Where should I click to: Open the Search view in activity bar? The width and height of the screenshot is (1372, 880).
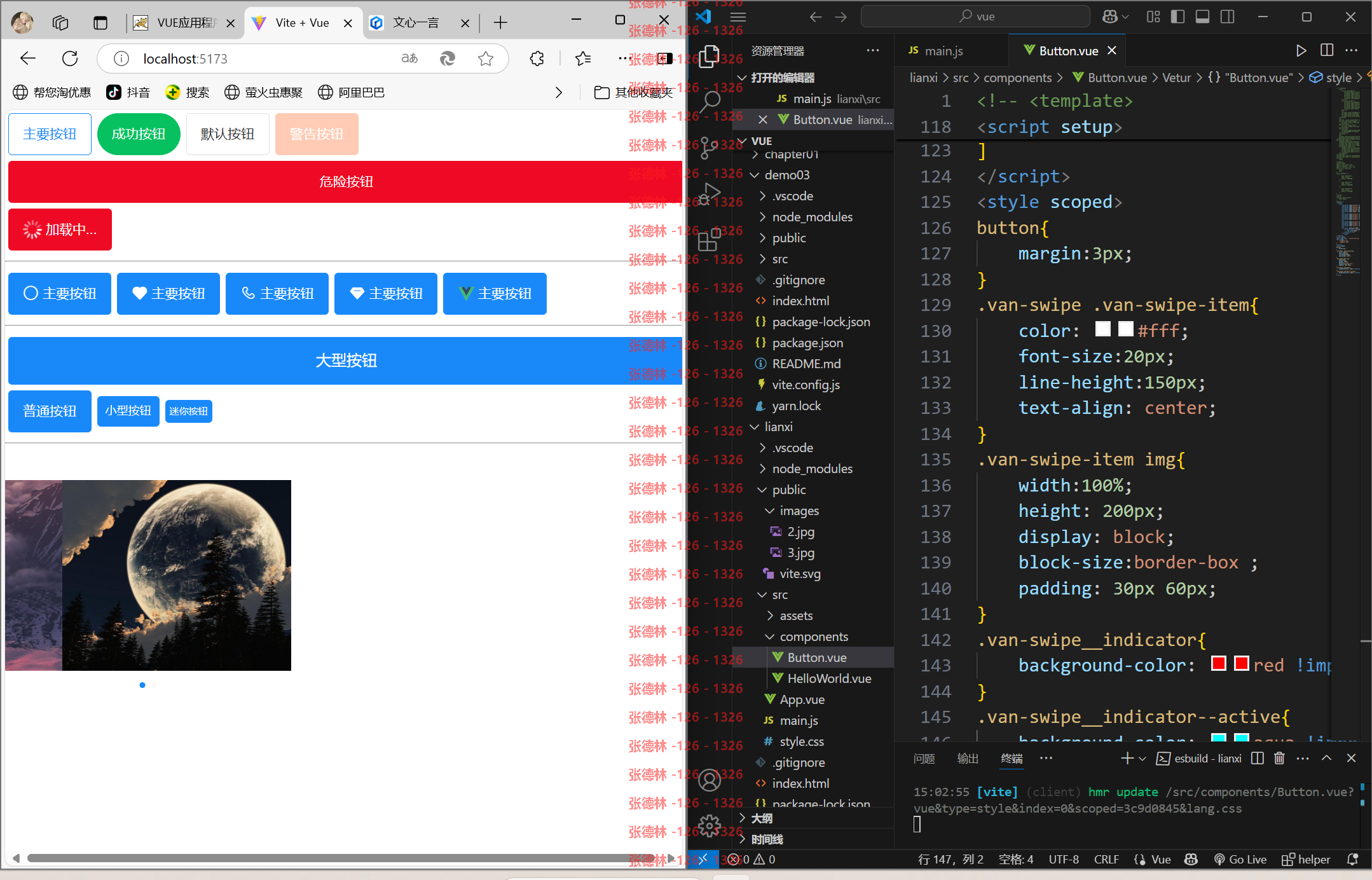pyautogui.click(x=709, y=101)
